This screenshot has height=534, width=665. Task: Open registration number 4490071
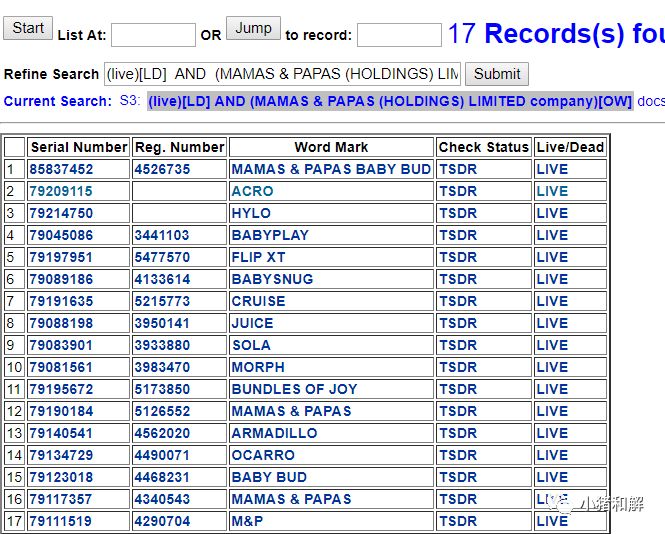pyautogui.click(x=162, y=456)
